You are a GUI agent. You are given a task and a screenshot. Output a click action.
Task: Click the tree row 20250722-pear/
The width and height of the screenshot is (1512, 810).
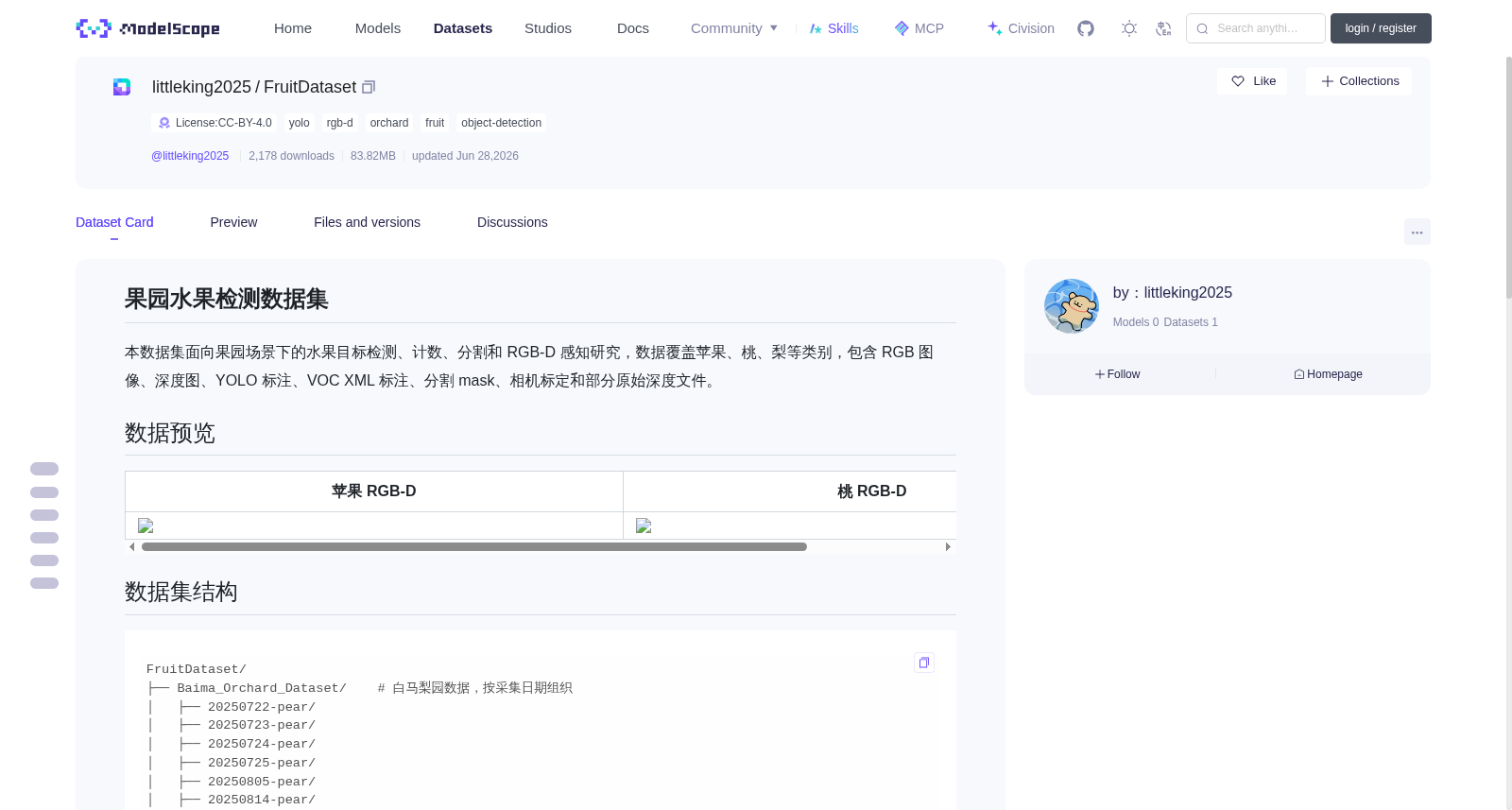pos(262,707)
